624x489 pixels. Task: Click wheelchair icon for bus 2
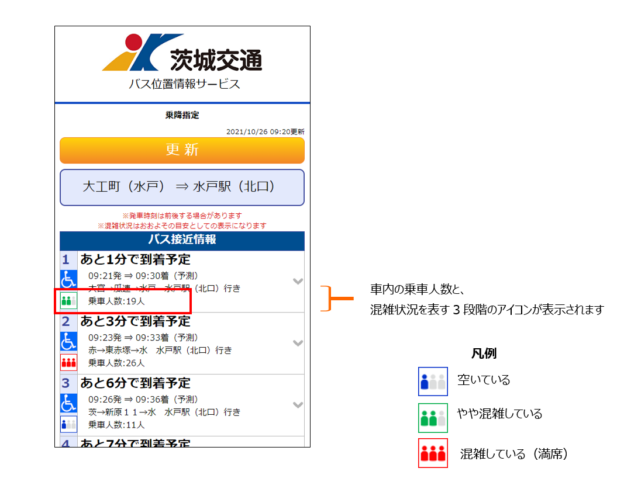[x=69, y=341]
